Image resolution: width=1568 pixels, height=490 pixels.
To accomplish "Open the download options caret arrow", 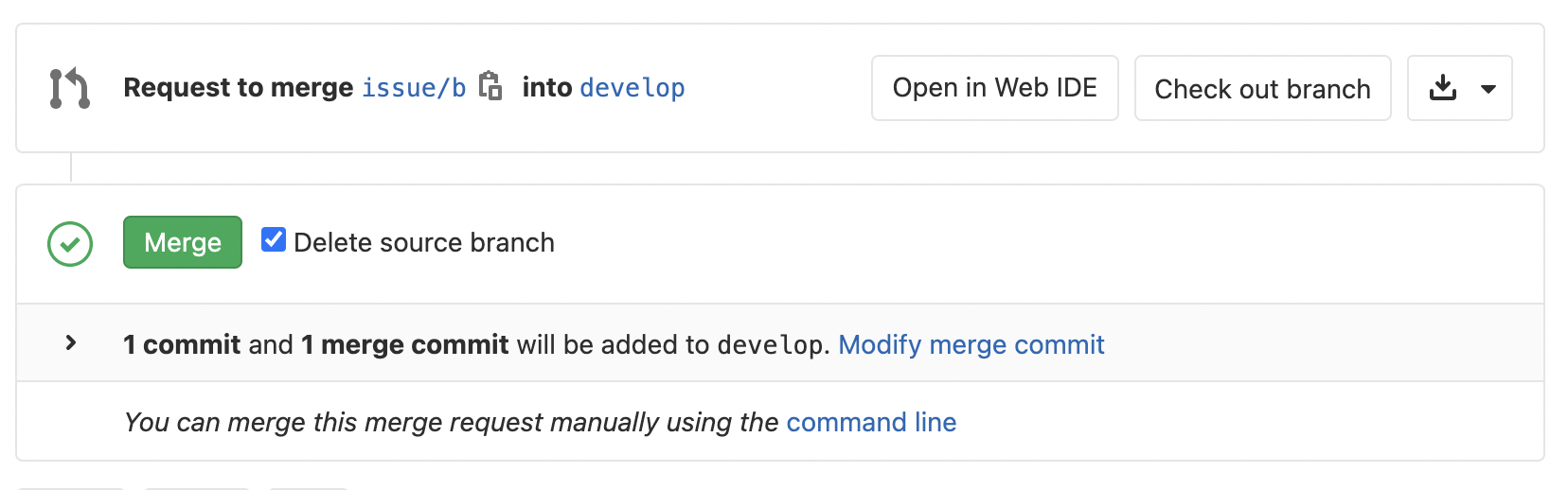I will (1488, 89).
